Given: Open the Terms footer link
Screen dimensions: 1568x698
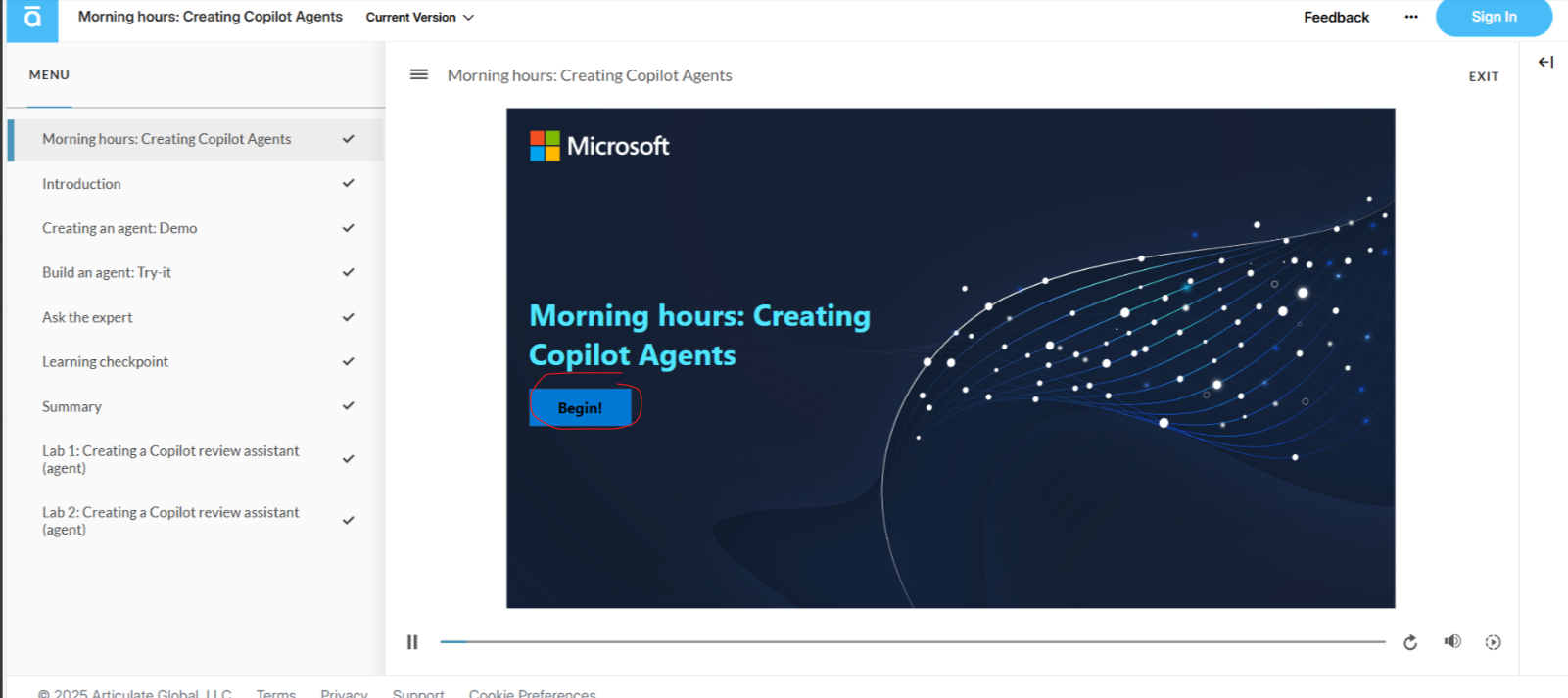Looking at the screenshot, I should [x=276, y=693].
